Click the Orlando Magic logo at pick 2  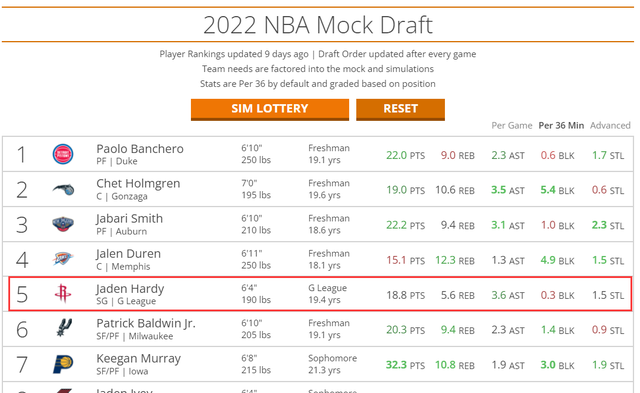(63, 189)
